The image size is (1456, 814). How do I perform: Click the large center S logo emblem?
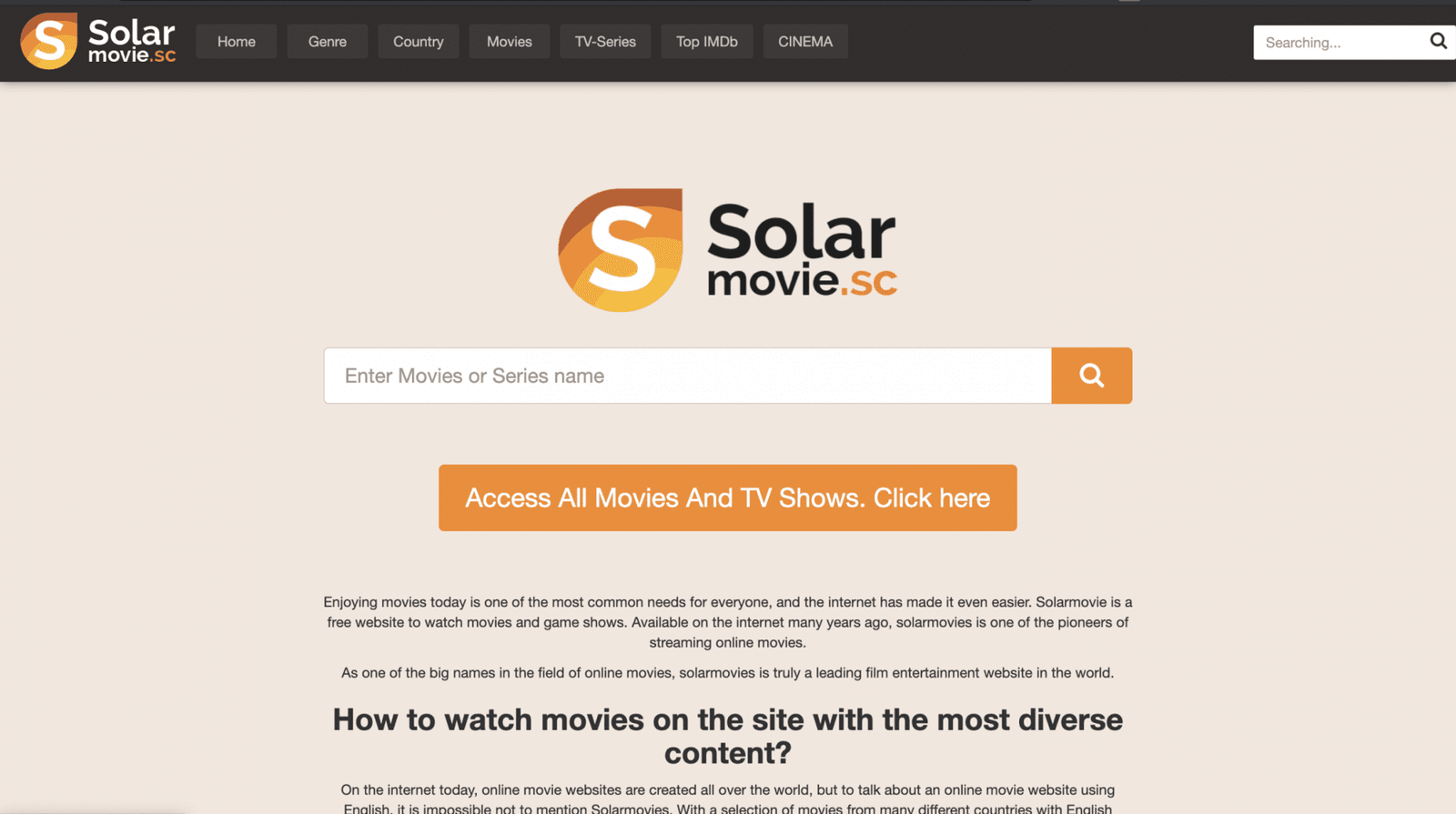click(621, 250)
